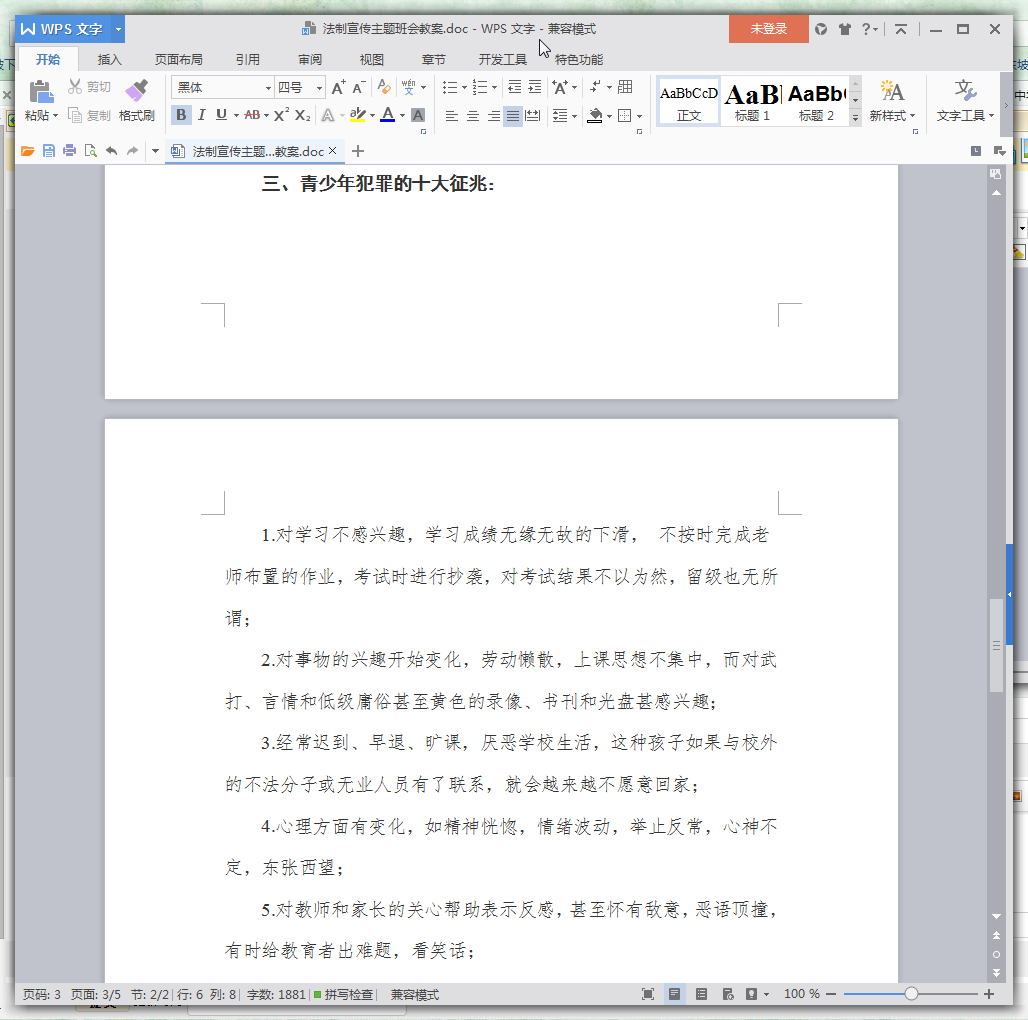Align text right
The width and height of the screenshot is (1028, 1020).
(x=494, y=116)
